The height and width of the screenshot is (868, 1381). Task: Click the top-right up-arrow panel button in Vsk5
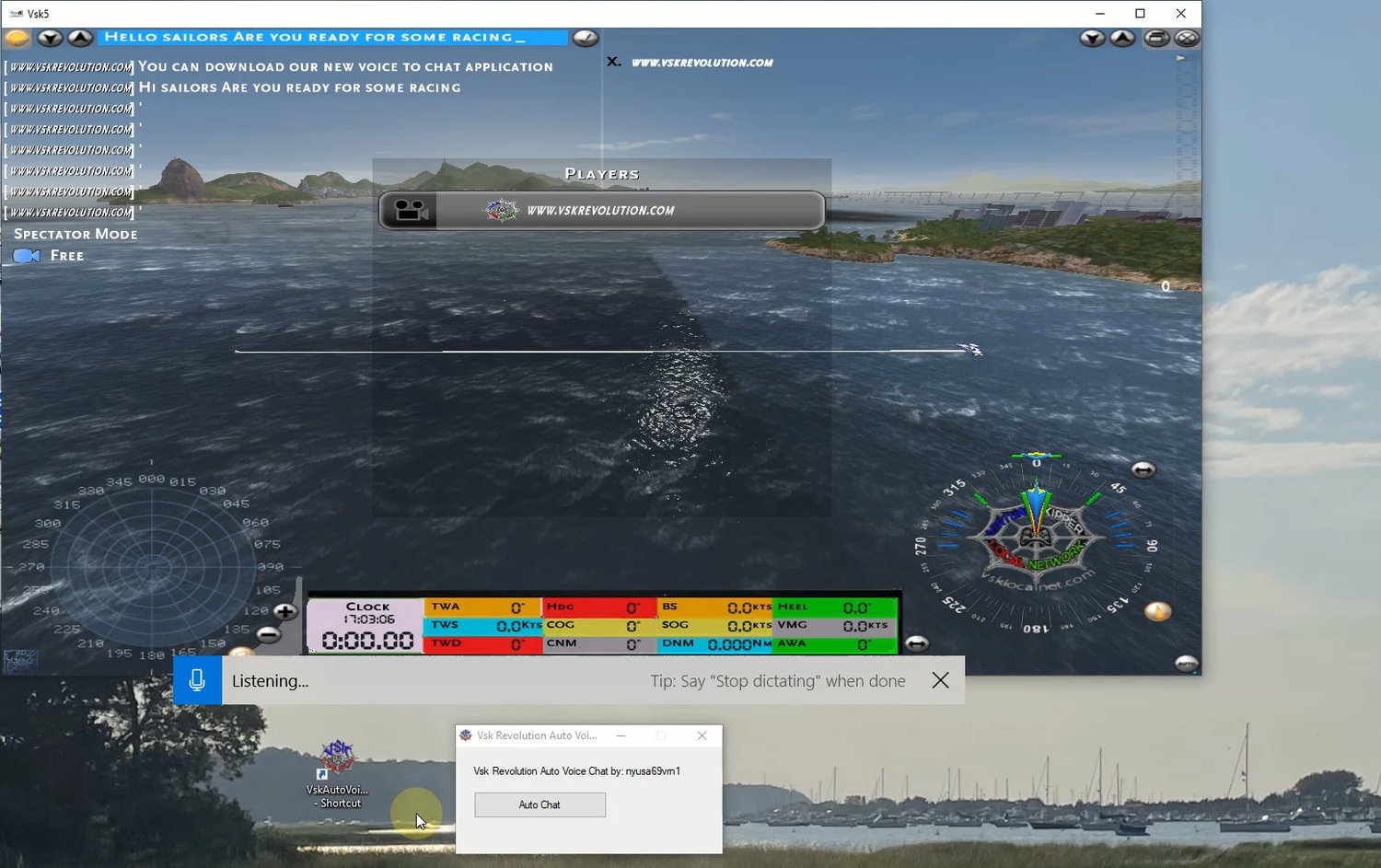pos(1122,38)
